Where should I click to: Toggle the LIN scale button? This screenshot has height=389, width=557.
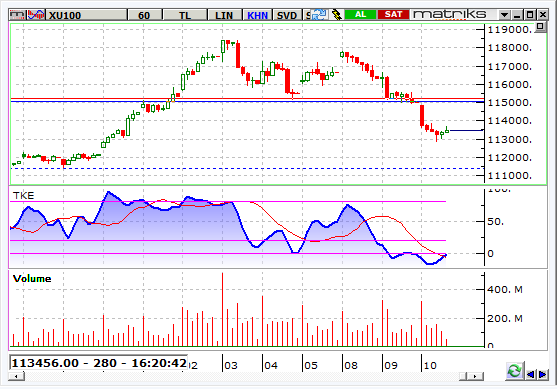pyautogui.click(x=224, y=15)
